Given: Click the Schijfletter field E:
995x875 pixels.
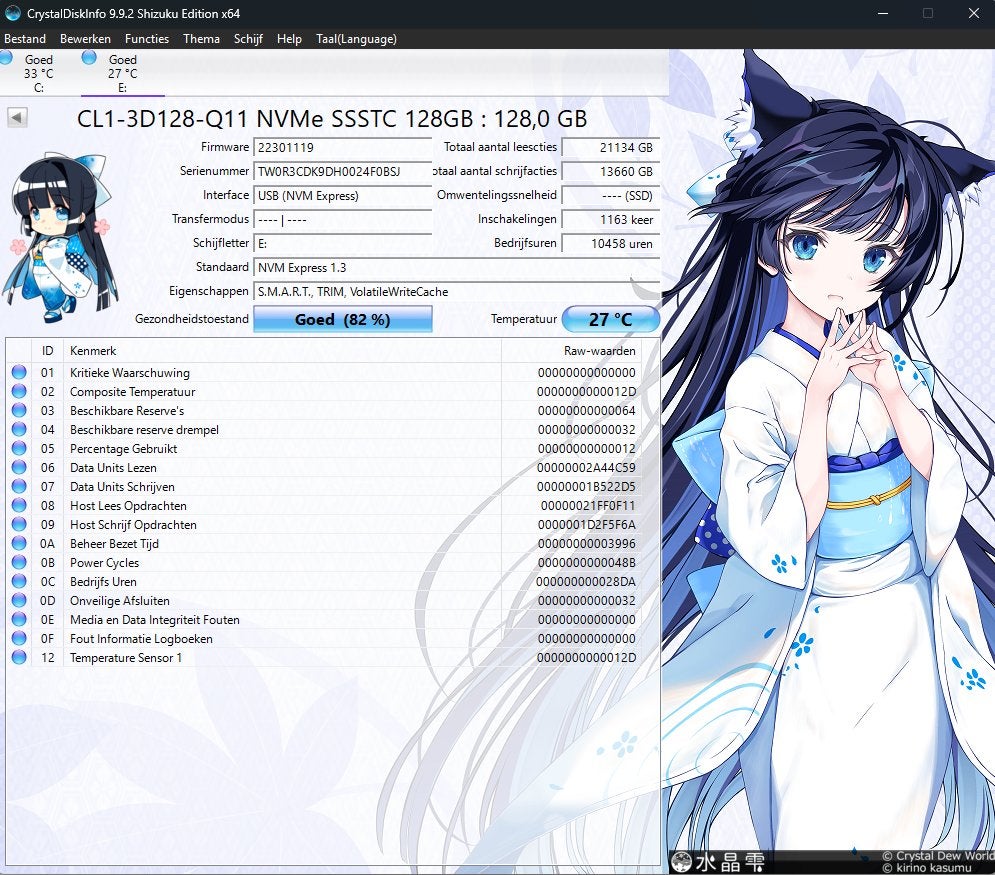Looking at the screenshot, I should point(343,244).
